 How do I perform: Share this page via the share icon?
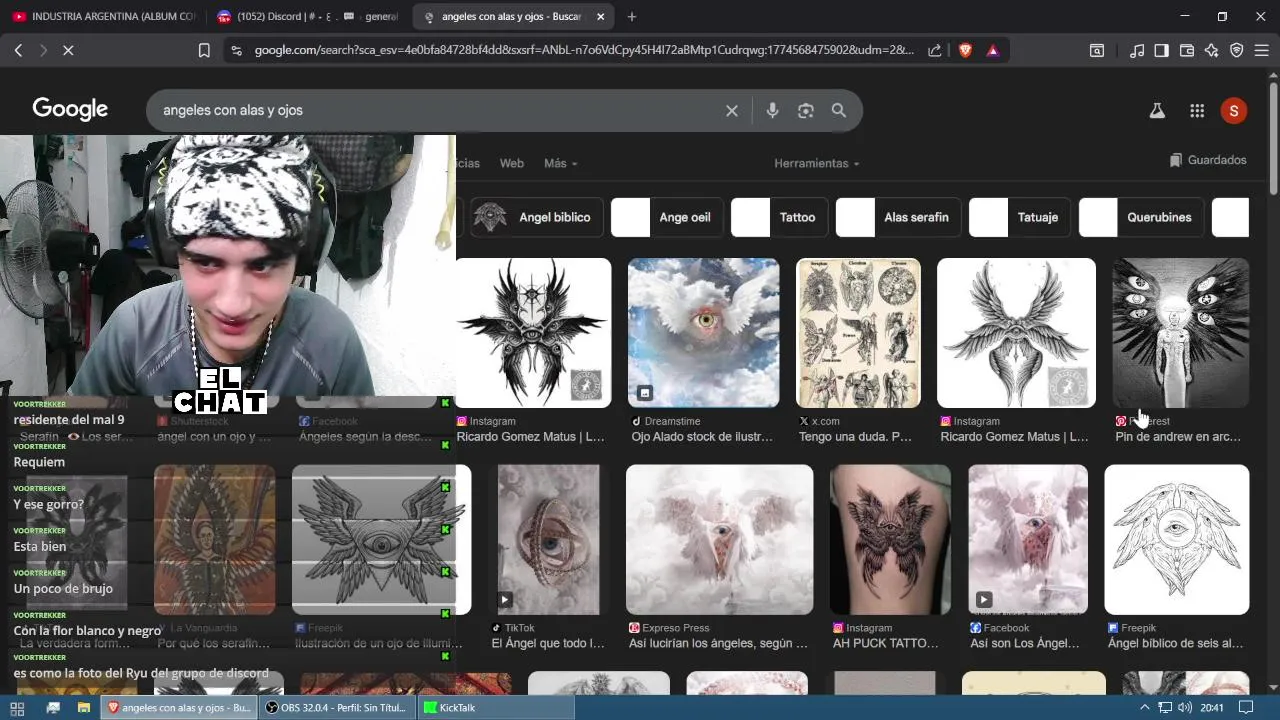pyautogui.click(x=934, y=50)
